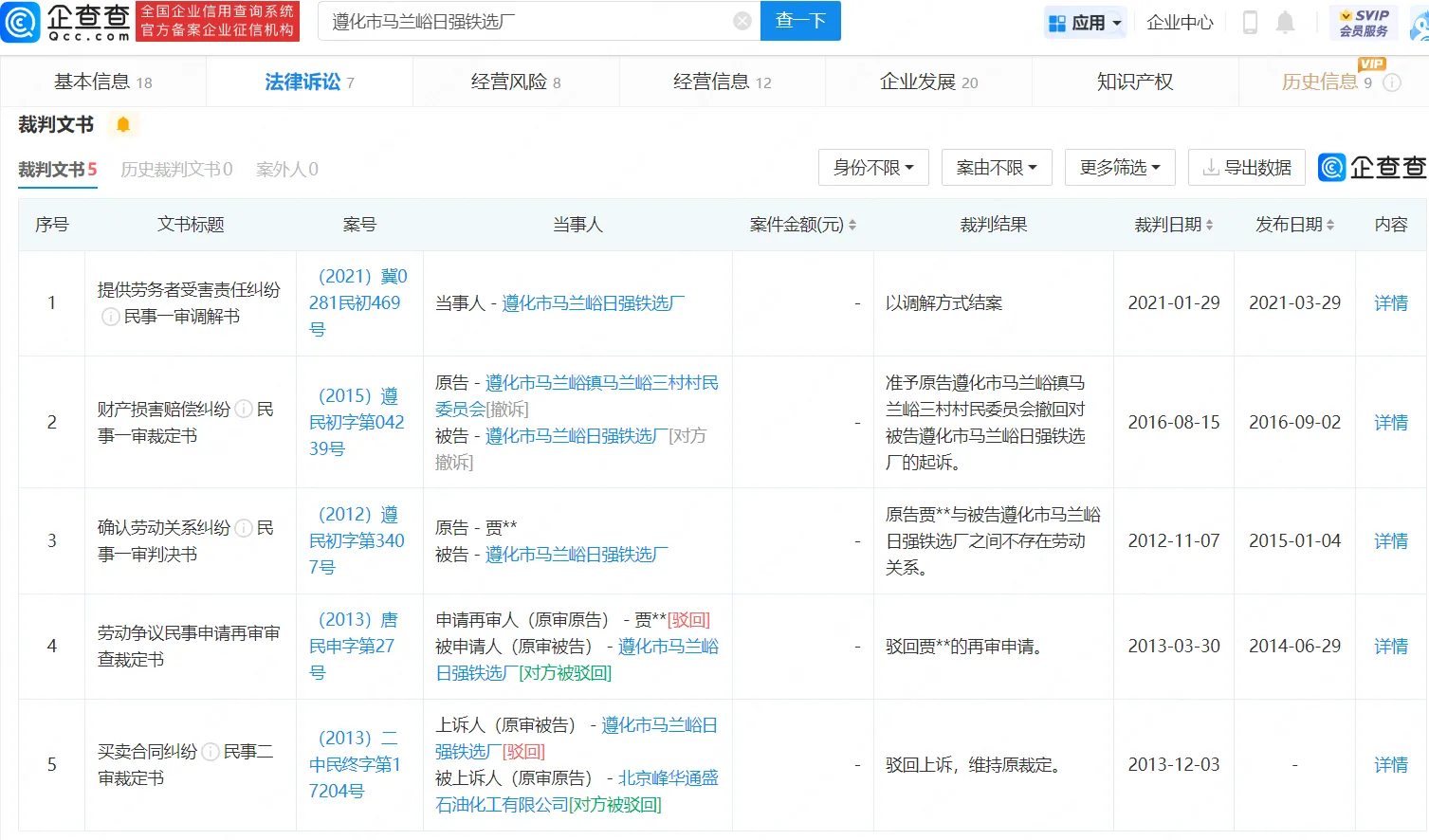Click defendant 遵化市马兰峪日强铁选厂 in row 3

[x=577, y=555]
